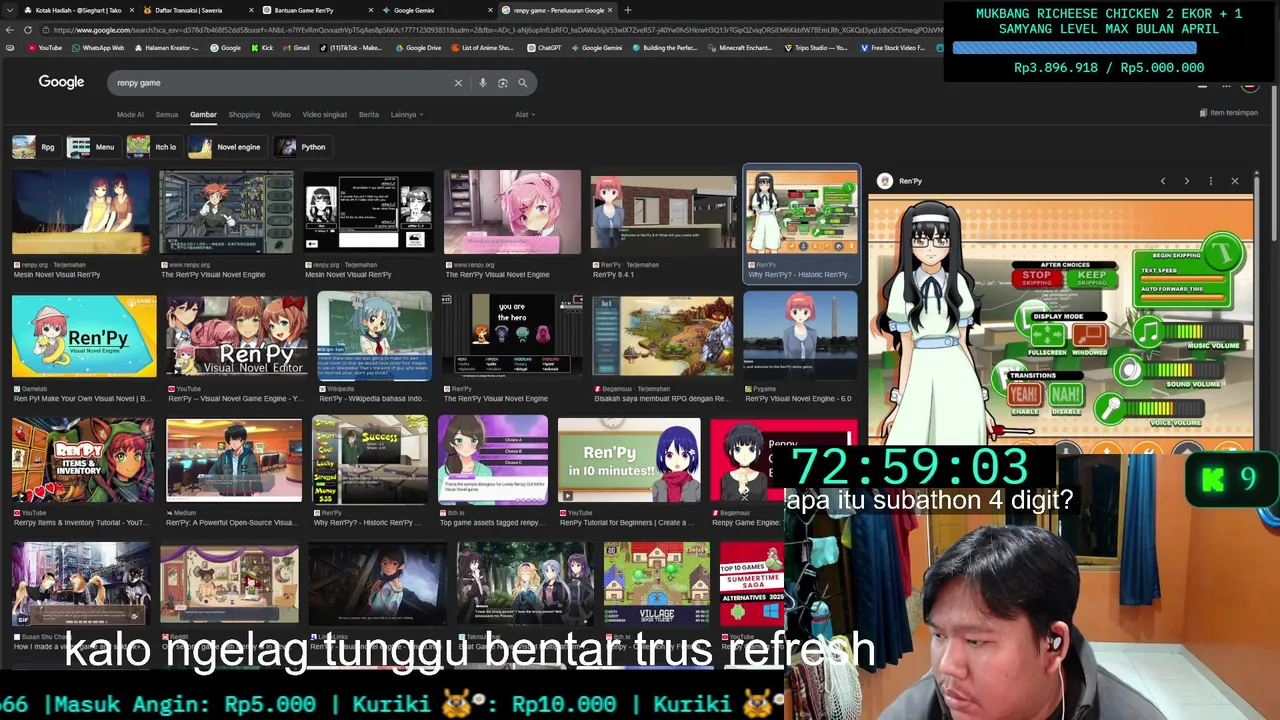Open Item tersimpan saved items

[1228, 113]
